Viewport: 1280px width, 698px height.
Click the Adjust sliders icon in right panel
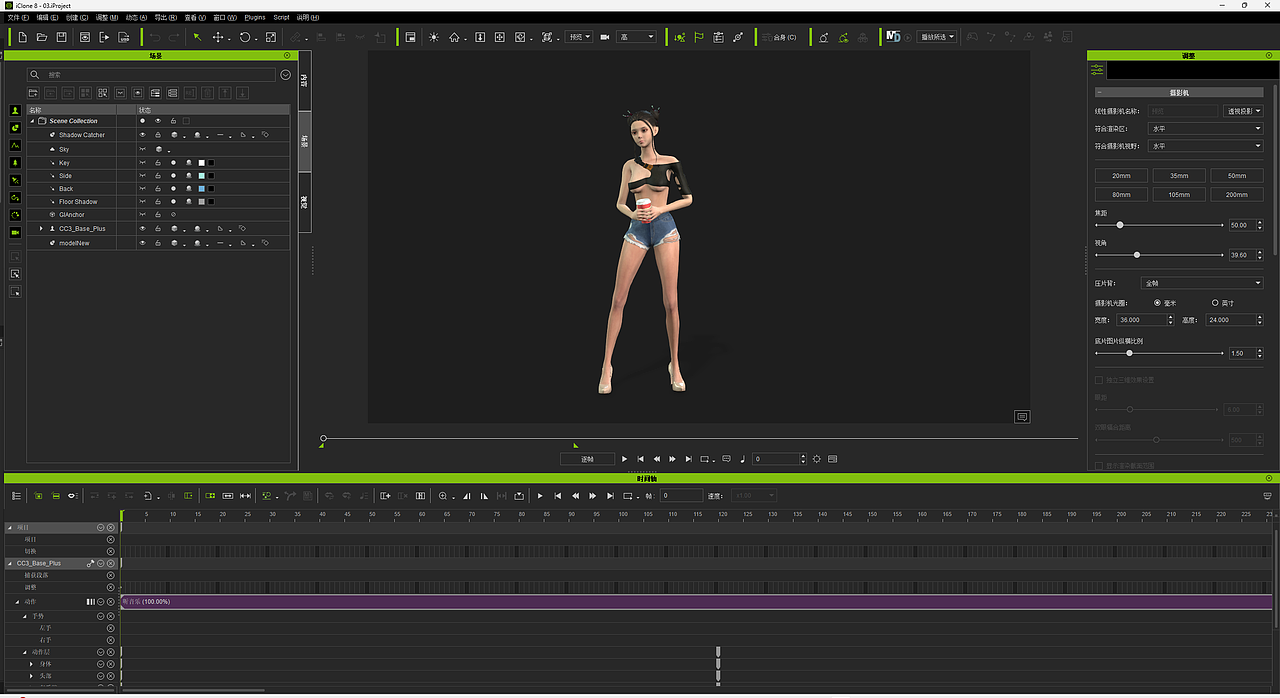coord(1097,70)
